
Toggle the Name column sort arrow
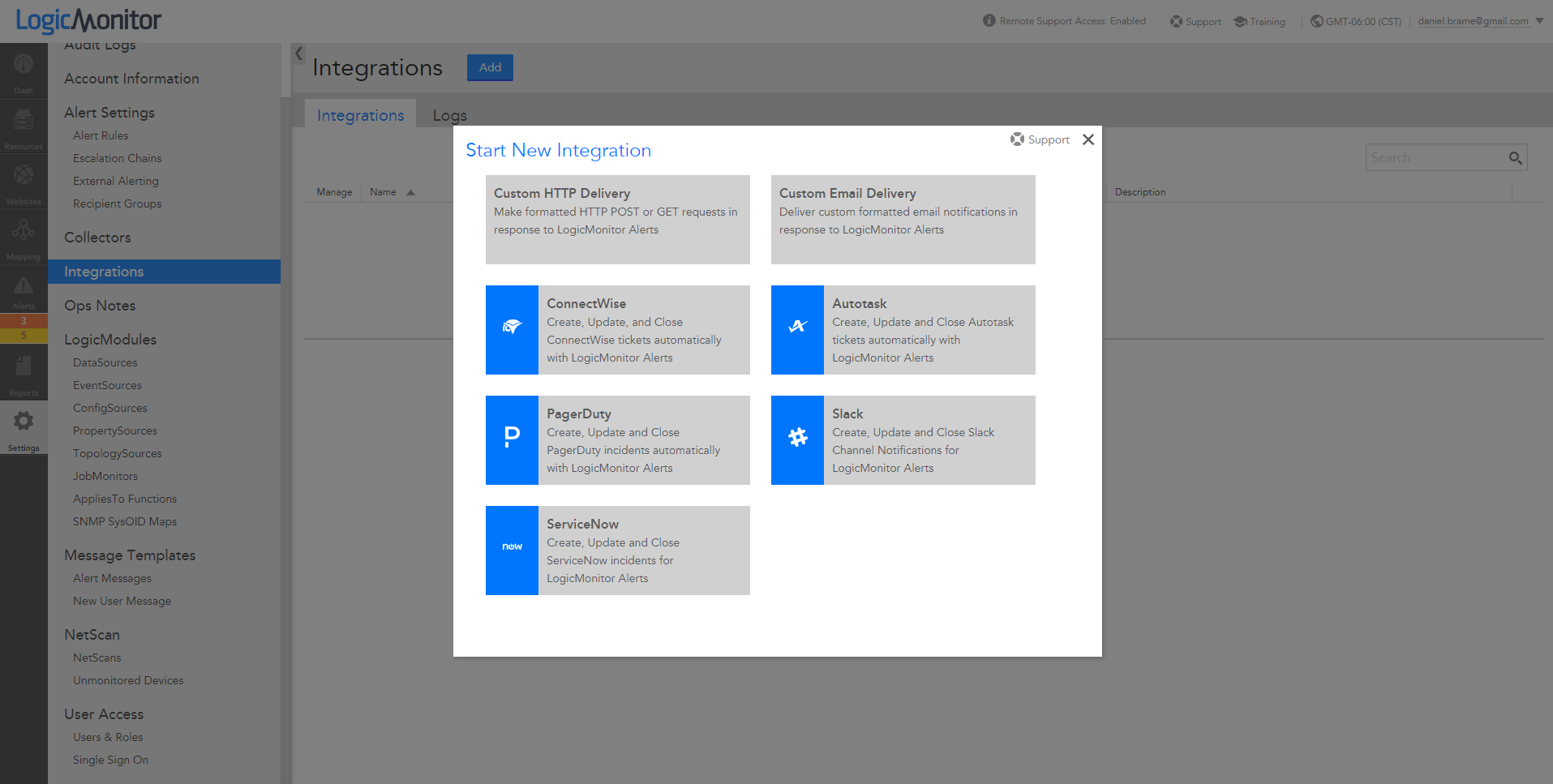tap(410, 191)
